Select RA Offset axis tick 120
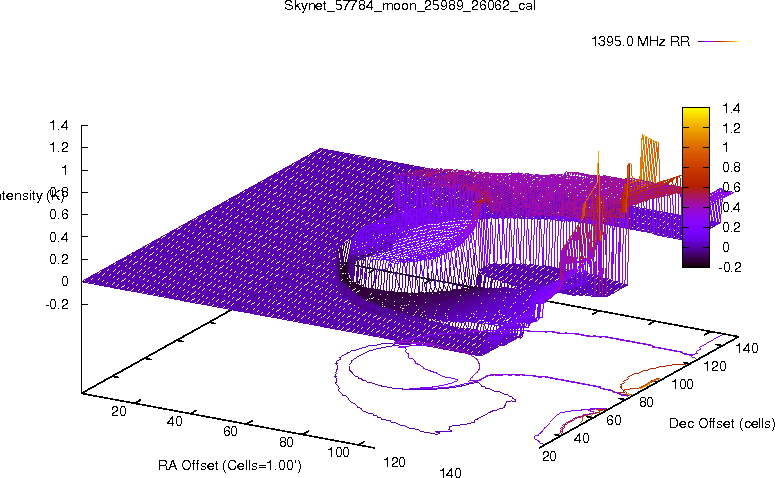This screenshot has width=775, height=478. pyautogui.click(x=394, y=463)
